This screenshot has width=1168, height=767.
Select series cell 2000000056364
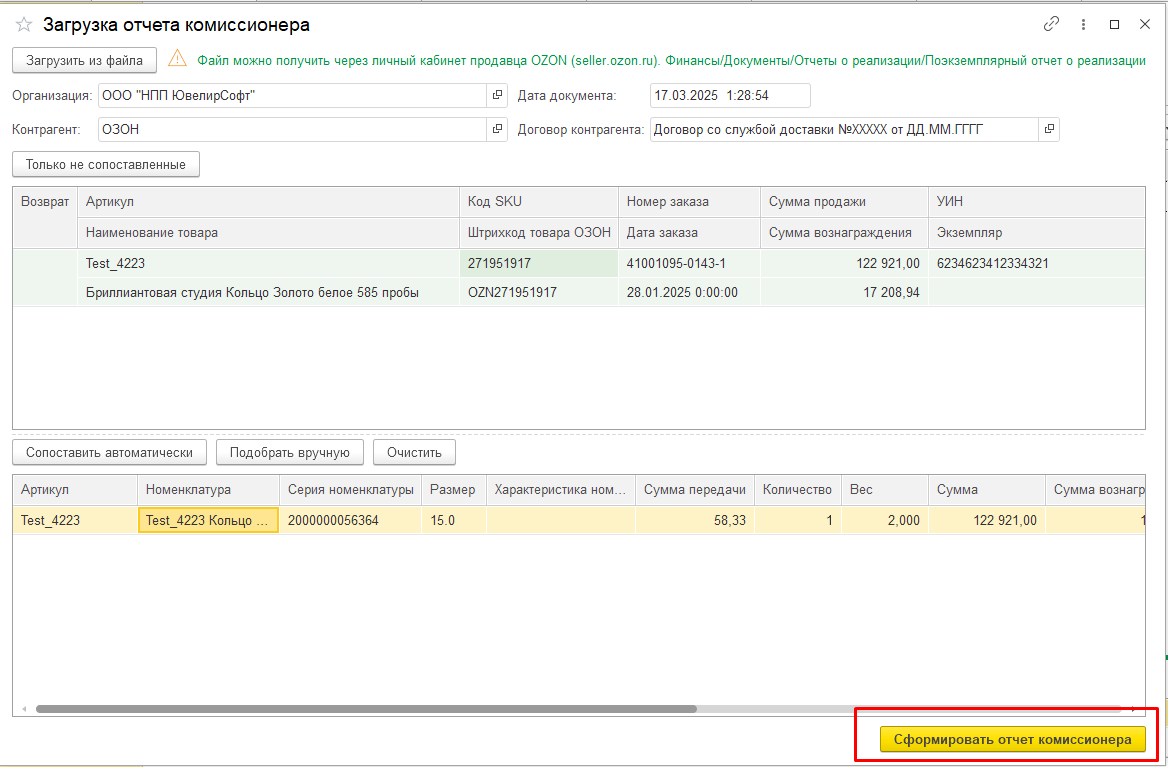tap(350, 521)
